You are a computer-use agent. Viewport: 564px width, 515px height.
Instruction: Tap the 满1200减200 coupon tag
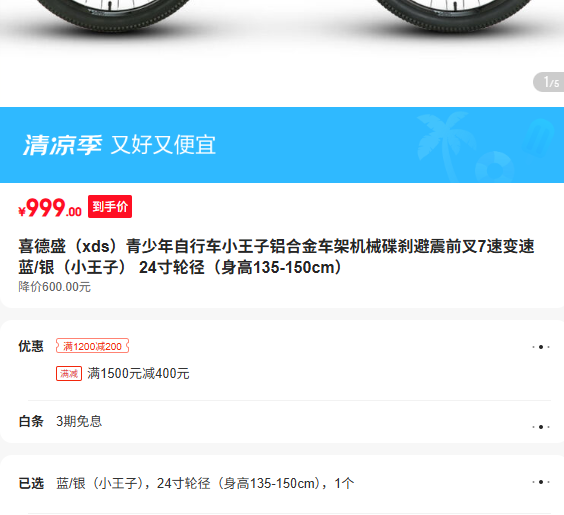[x=92, y=346]
